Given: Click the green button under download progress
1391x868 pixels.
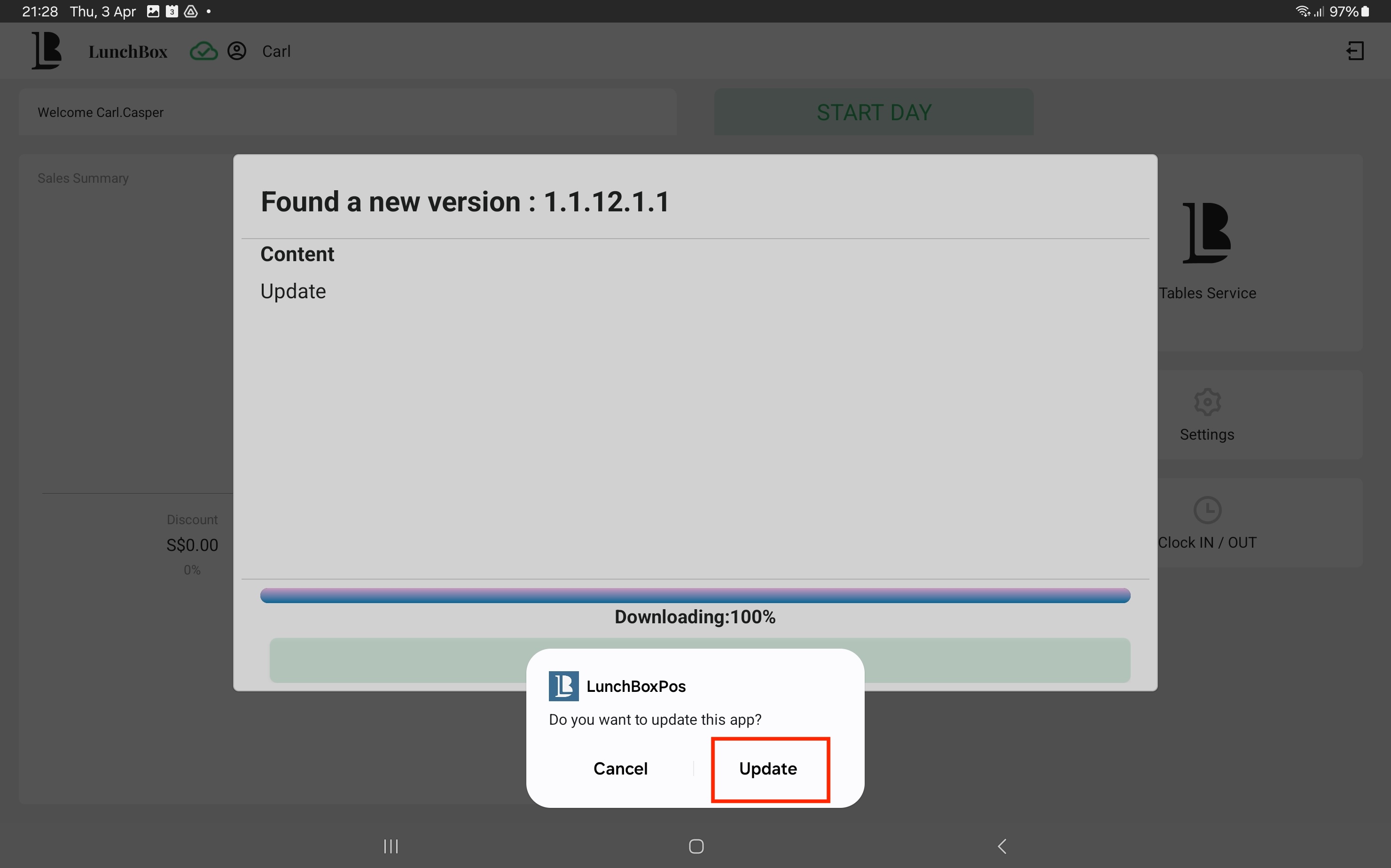Looking at the screenshot, I should pyautogui.click(x=700, y=660).
